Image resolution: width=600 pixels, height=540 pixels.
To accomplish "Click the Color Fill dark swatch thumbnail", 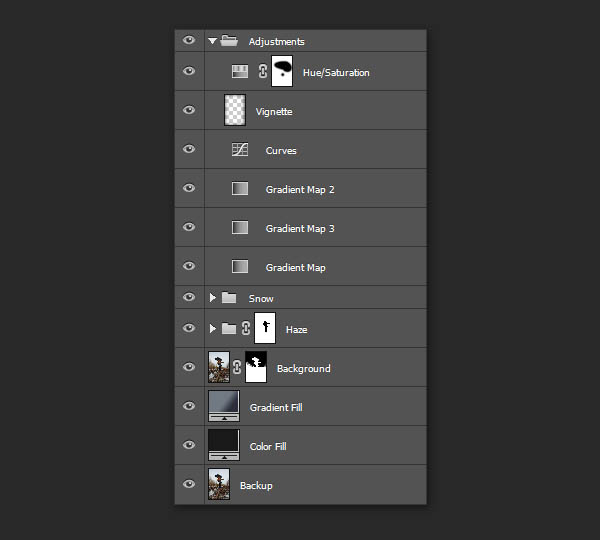I will pos(223,443).
